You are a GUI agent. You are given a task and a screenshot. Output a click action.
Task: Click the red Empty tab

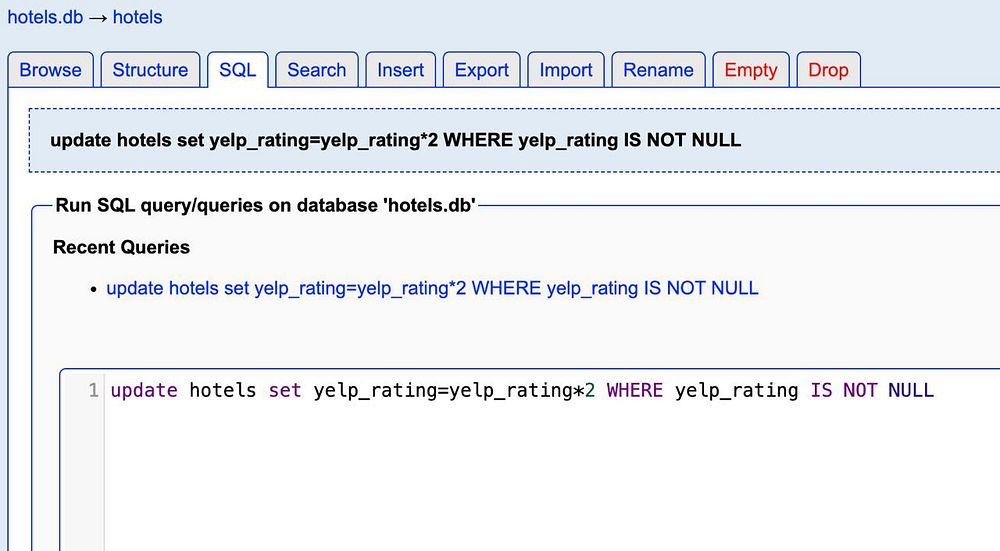[x=751, y=70]
